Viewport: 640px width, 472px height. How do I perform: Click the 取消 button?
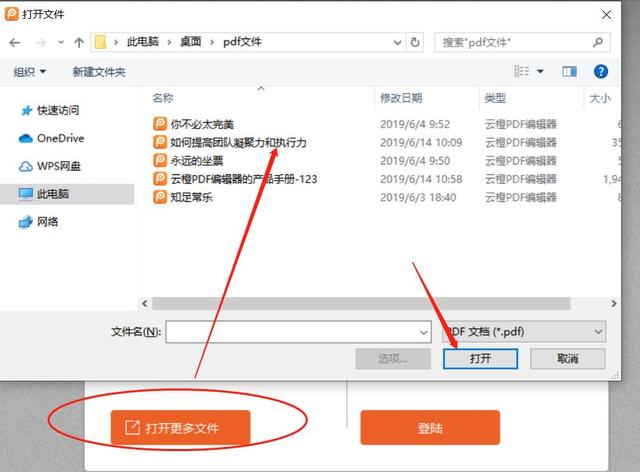(x=567, y=359)
